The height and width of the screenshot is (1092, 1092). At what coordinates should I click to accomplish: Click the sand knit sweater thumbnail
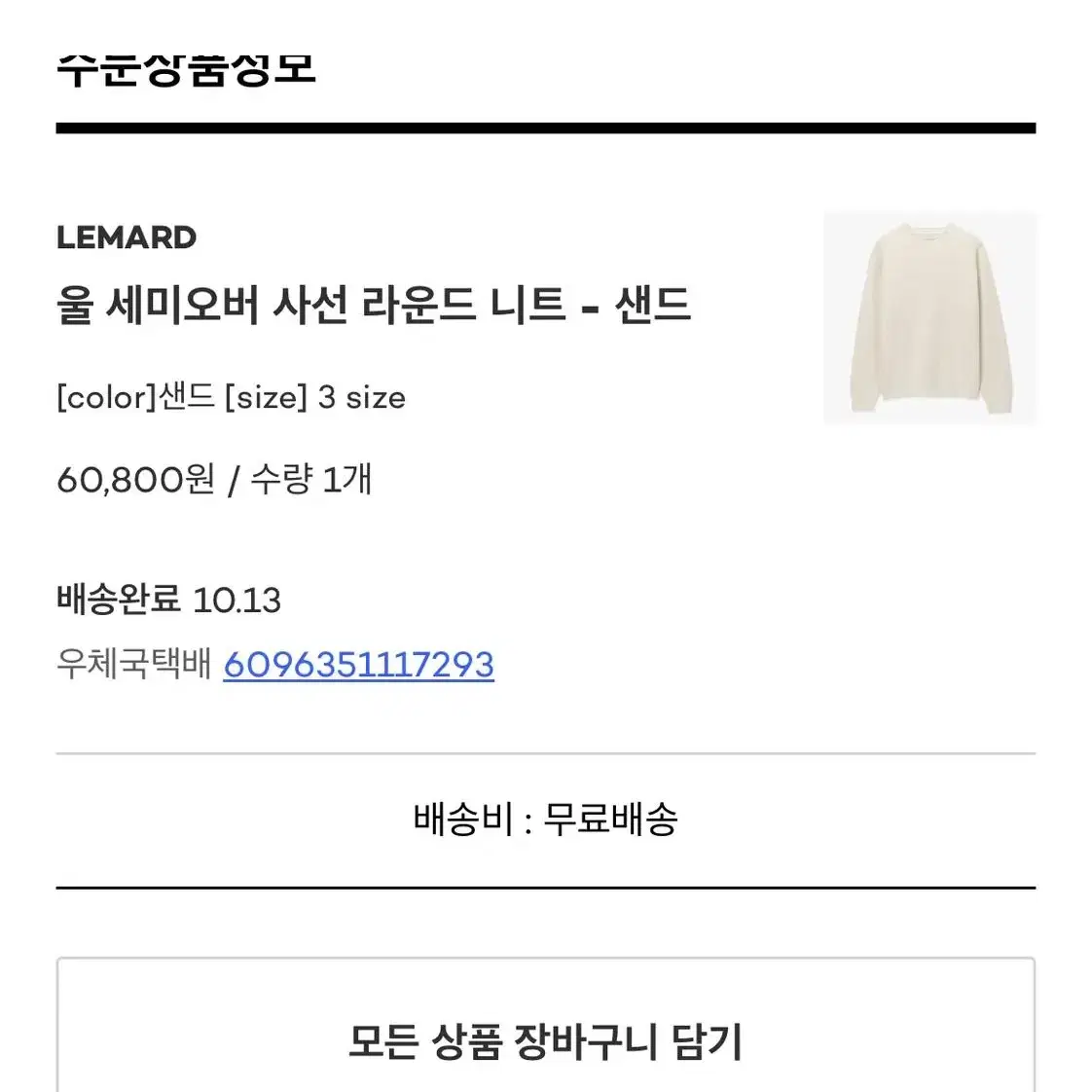pyautogui.click(x=929, y=318)
